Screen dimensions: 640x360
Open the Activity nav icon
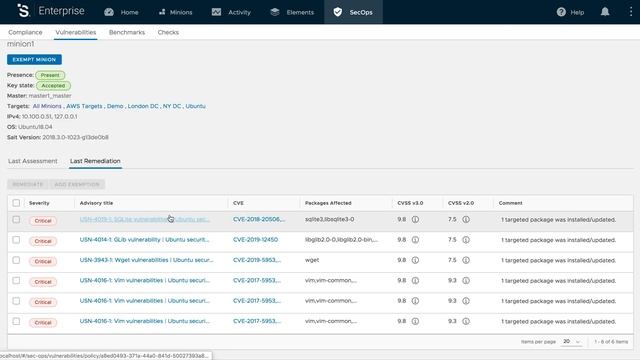[216, 12]
